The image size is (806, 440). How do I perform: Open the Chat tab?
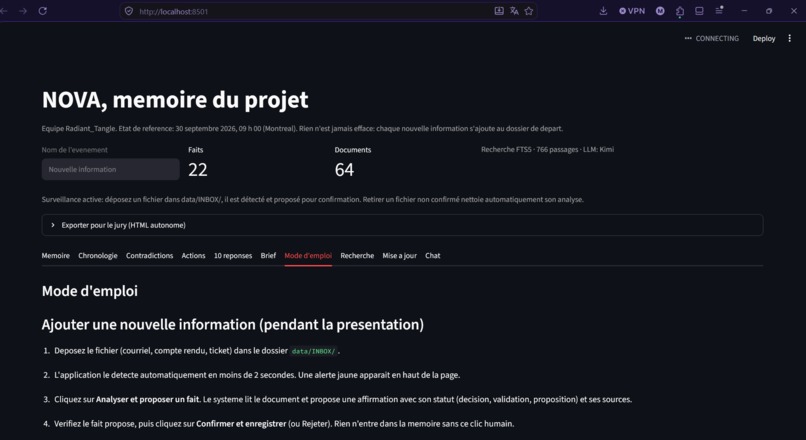click(433, 255)
